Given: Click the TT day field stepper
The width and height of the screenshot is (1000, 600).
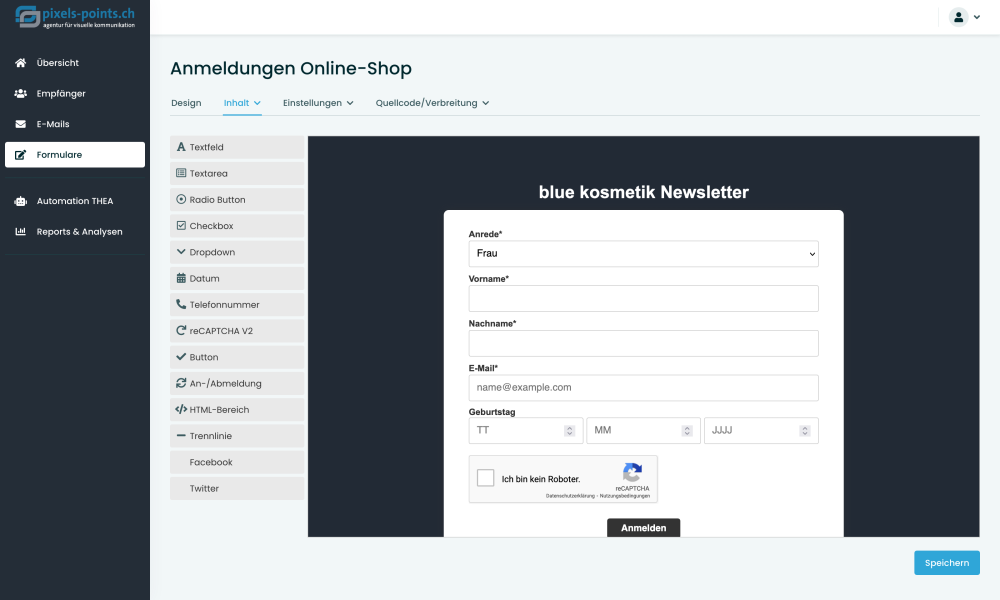Looking at the screenshot, I should pyautogui.click(x=570, y=431).
